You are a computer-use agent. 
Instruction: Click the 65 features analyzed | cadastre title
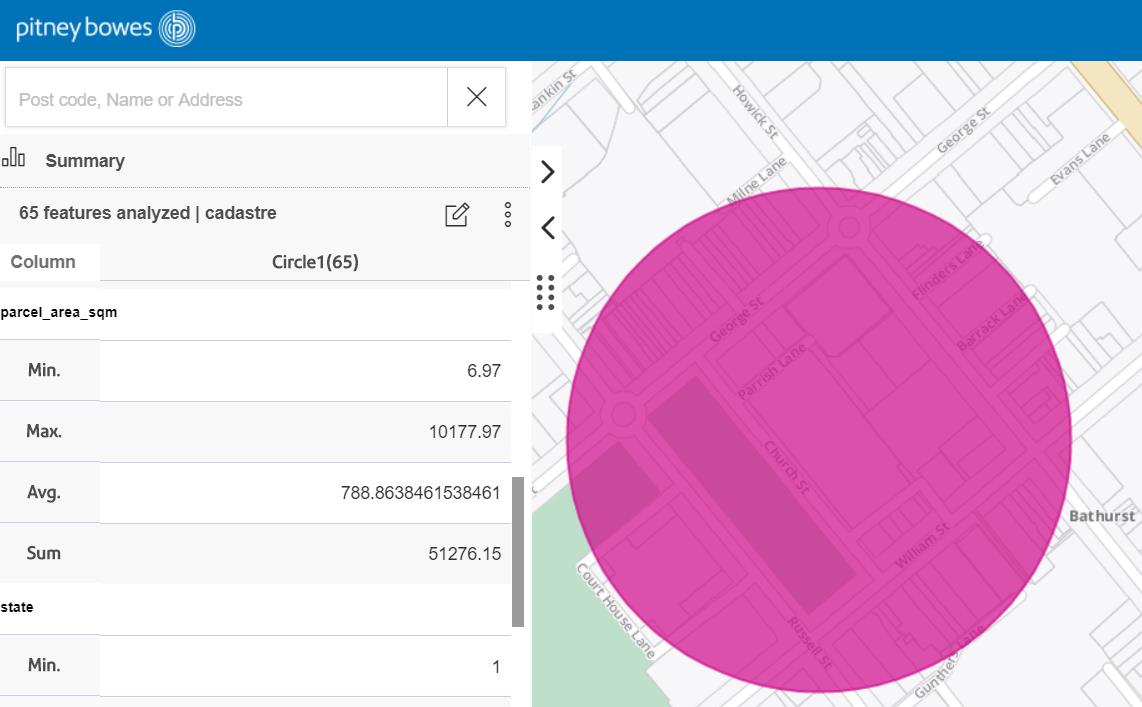(148, 213)
